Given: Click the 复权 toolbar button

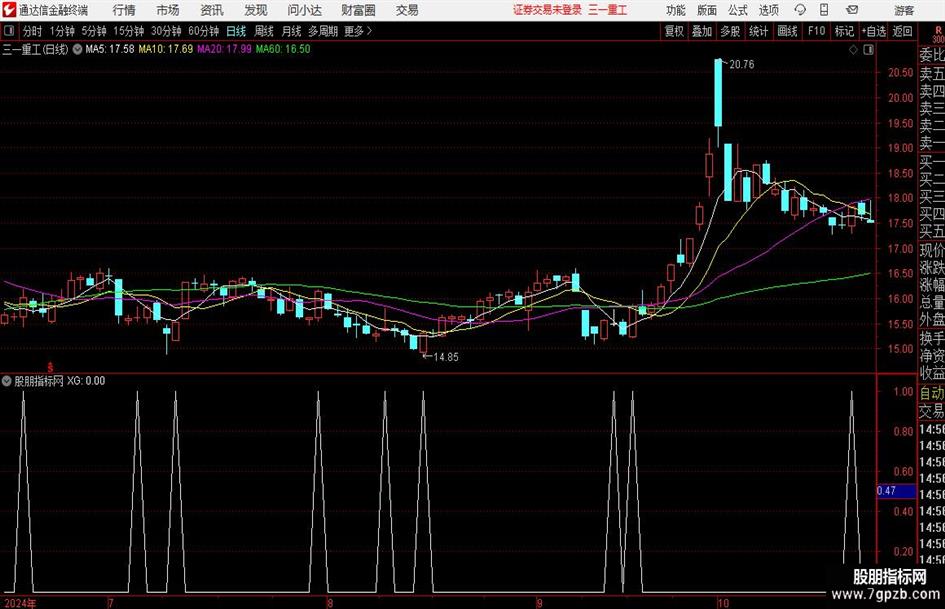Looking at the screenshot, I should coord(674,31).
